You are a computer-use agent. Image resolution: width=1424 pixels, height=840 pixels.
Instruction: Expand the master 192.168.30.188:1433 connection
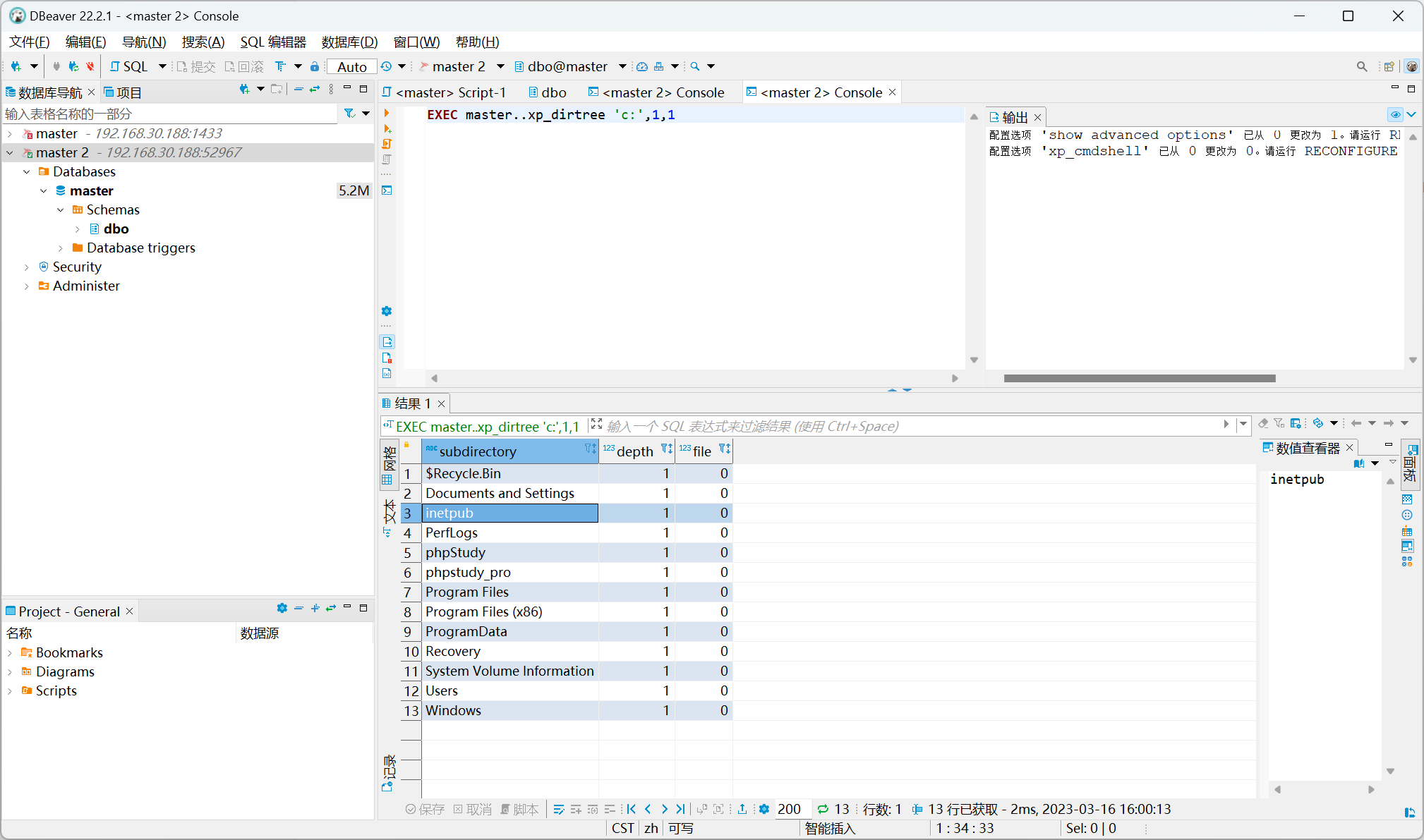[x=10, y=133]
